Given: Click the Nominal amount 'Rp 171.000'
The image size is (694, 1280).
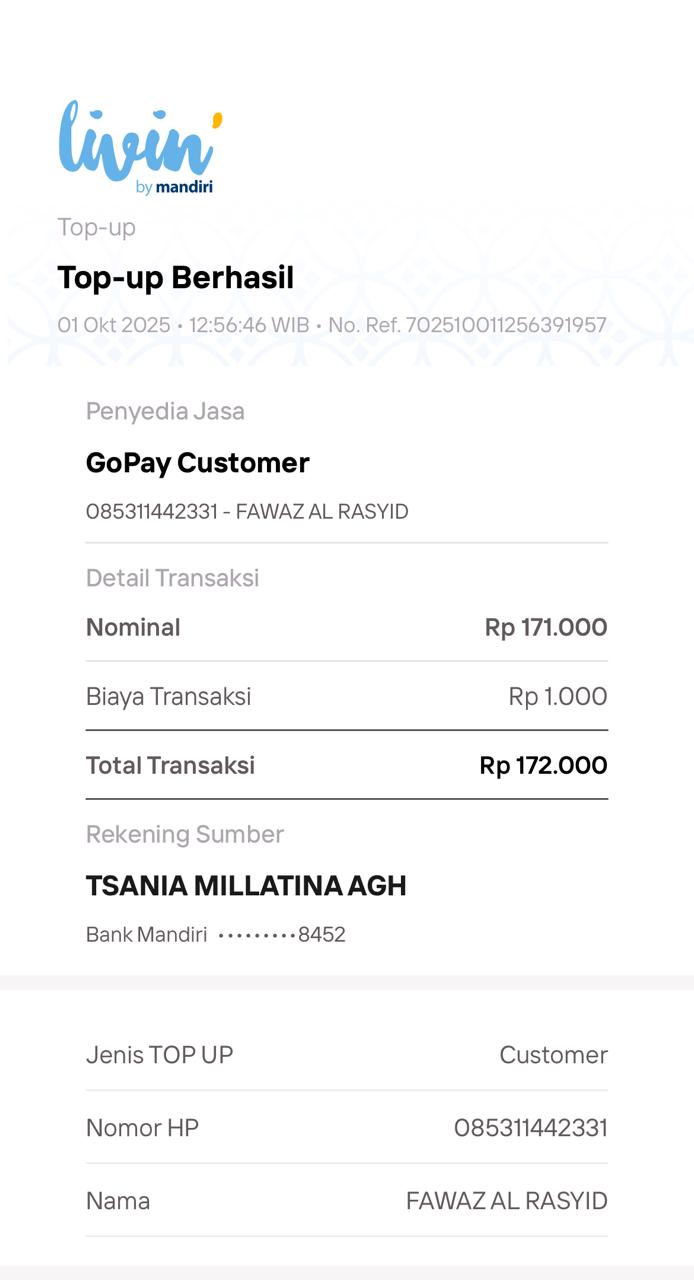Looking at the screenshot, I should [x=546, y=628].
